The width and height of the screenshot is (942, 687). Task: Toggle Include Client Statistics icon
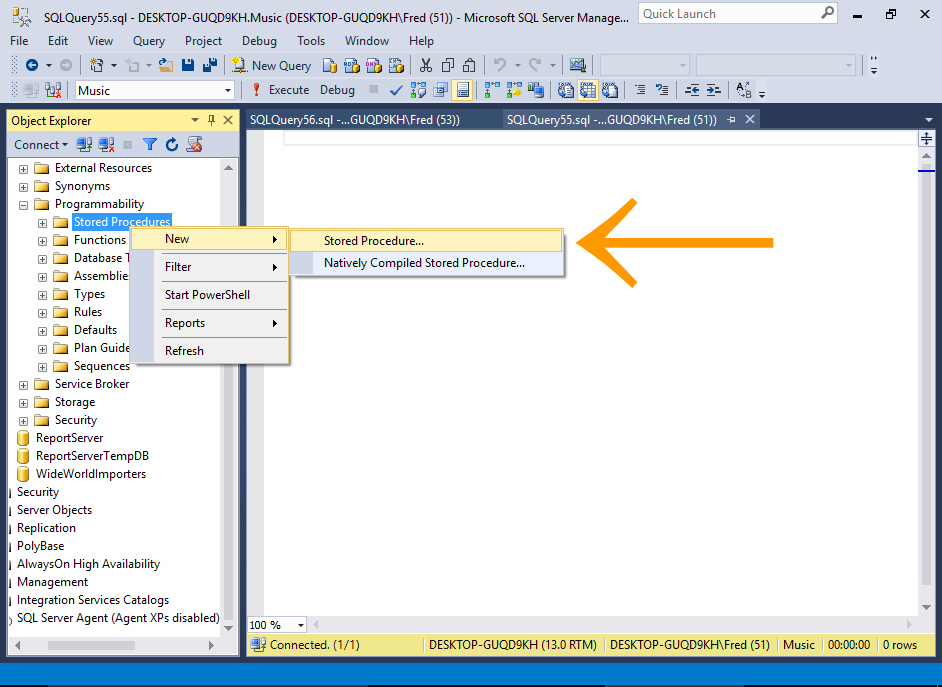[x=536, y=91]
